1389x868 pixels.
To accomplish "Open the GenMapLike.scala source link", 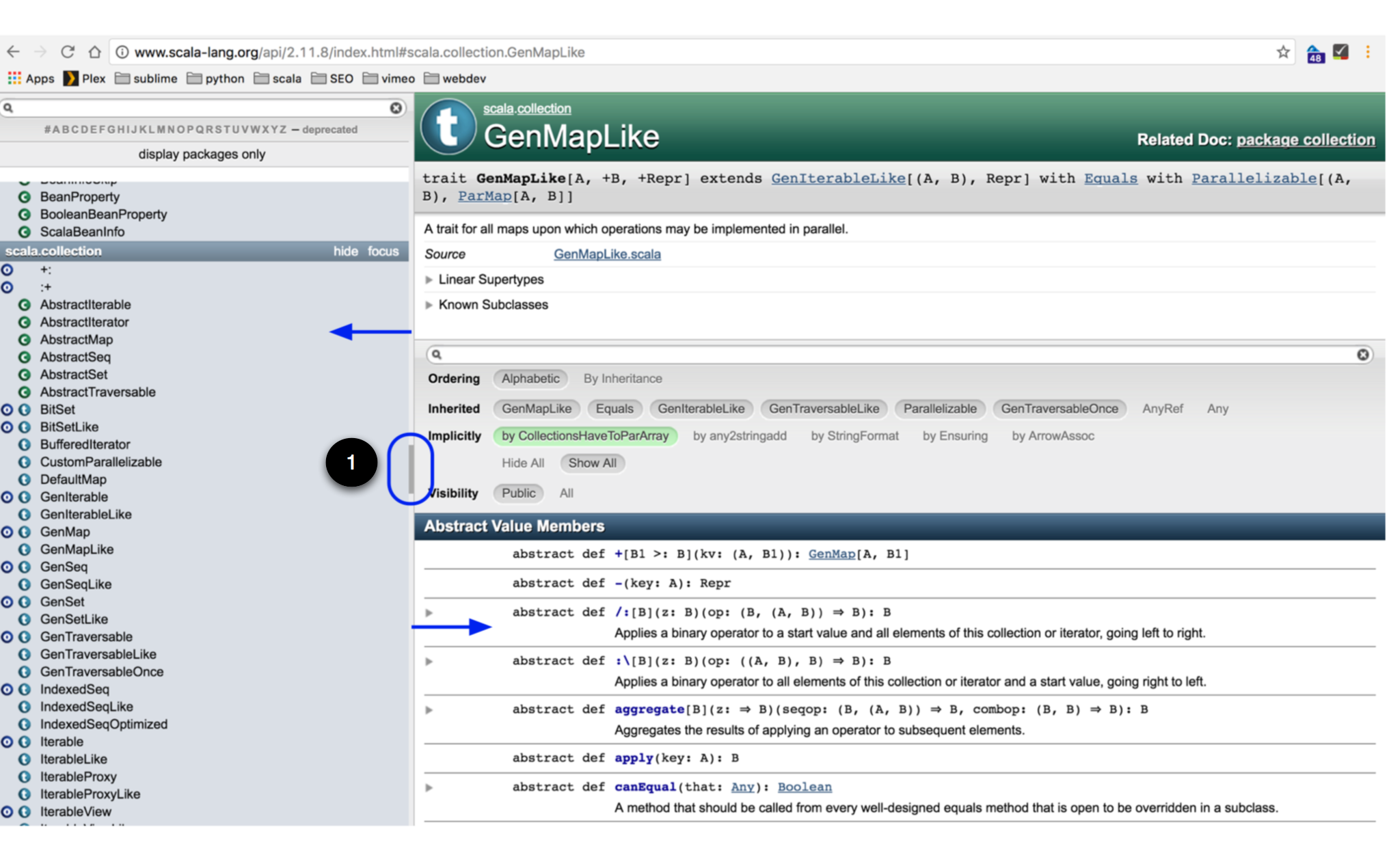I will coord(607,254).
